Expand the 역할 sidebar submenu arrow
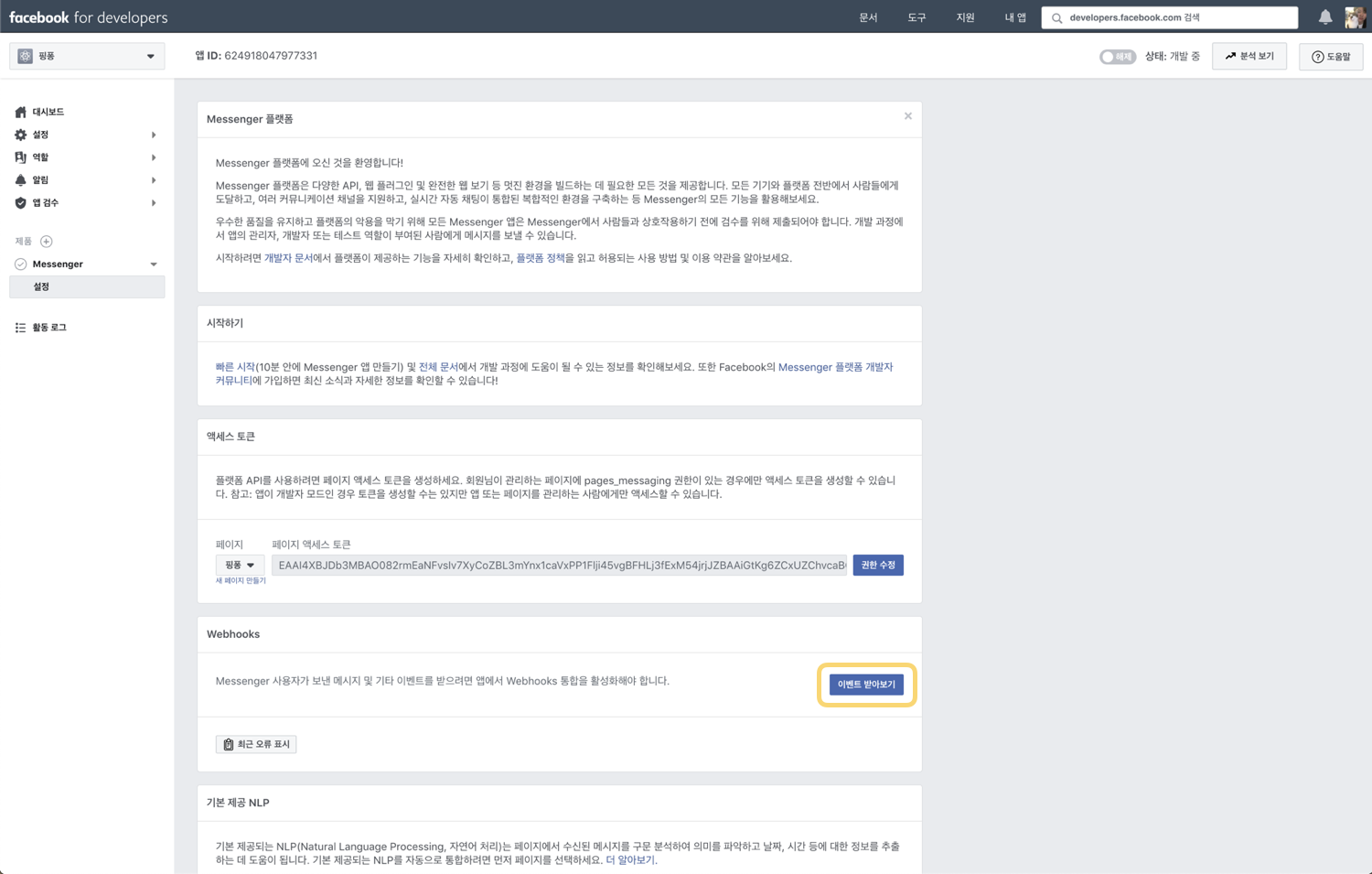1372x874 pixels. coord(154,158)
